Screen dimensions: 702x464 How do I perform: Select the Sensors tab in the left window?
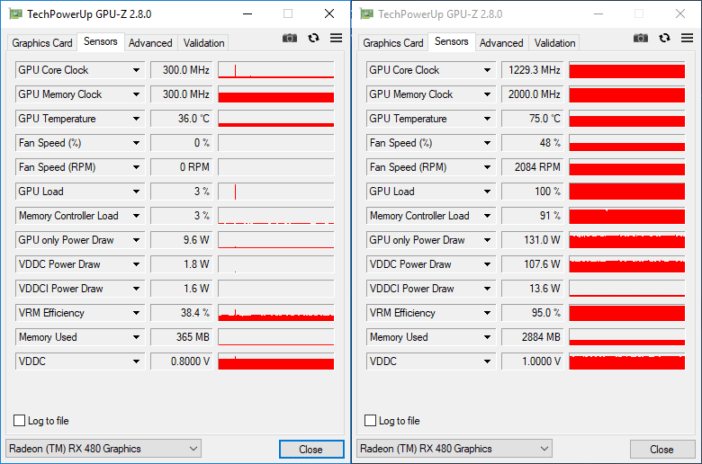click(101, 42)
